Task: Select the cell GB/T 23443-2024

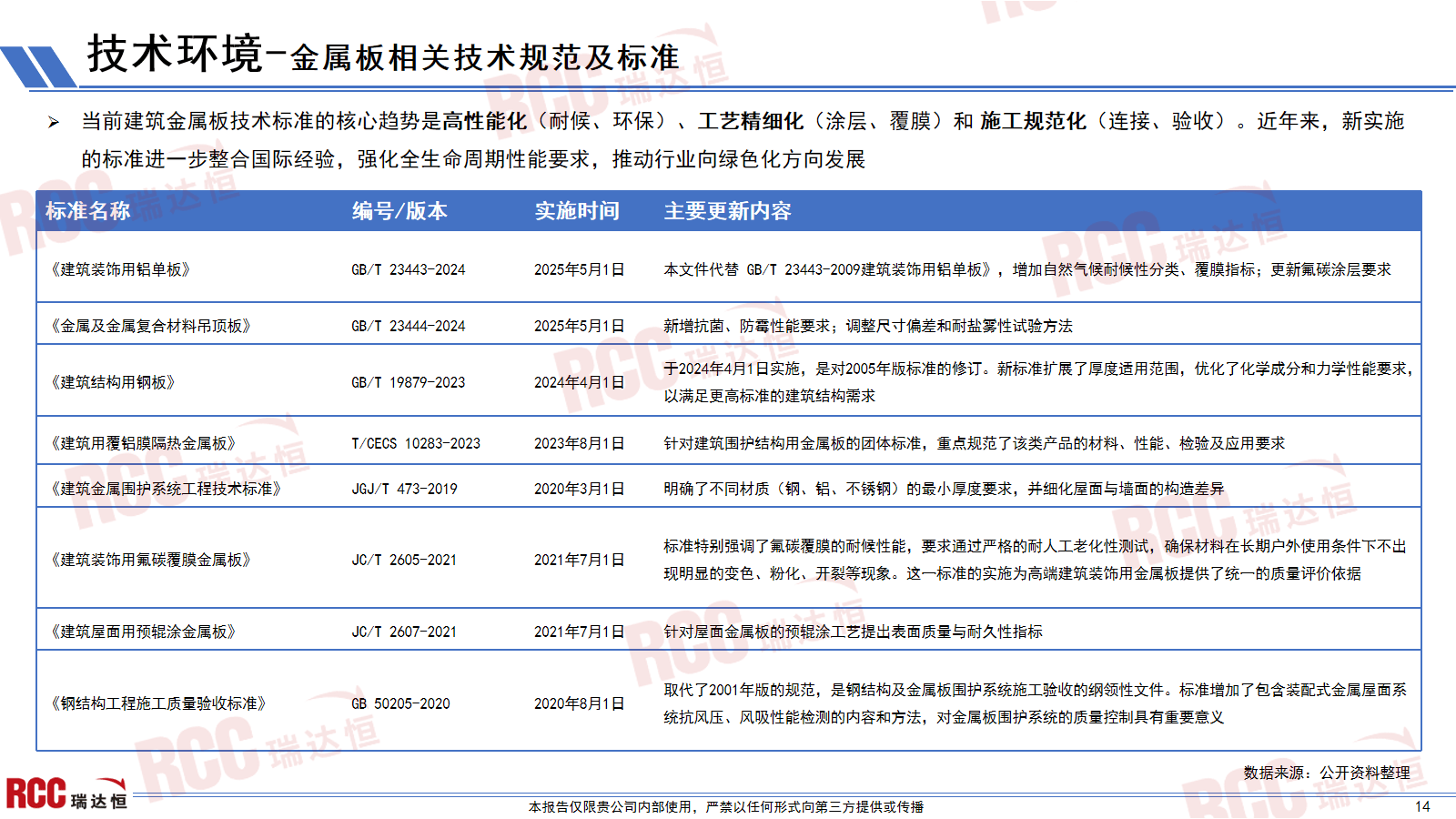Action: 409,269
